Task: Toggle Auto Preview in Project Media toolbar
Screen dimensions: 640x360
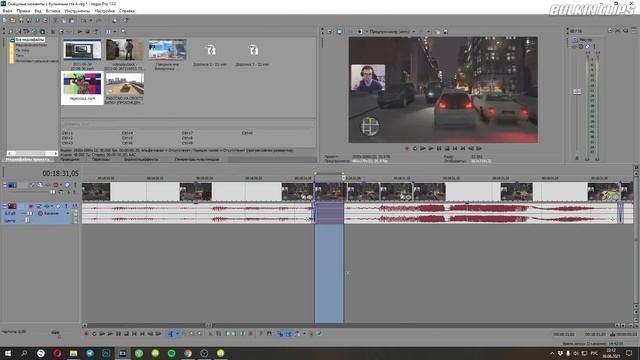Action: point(95,31)
